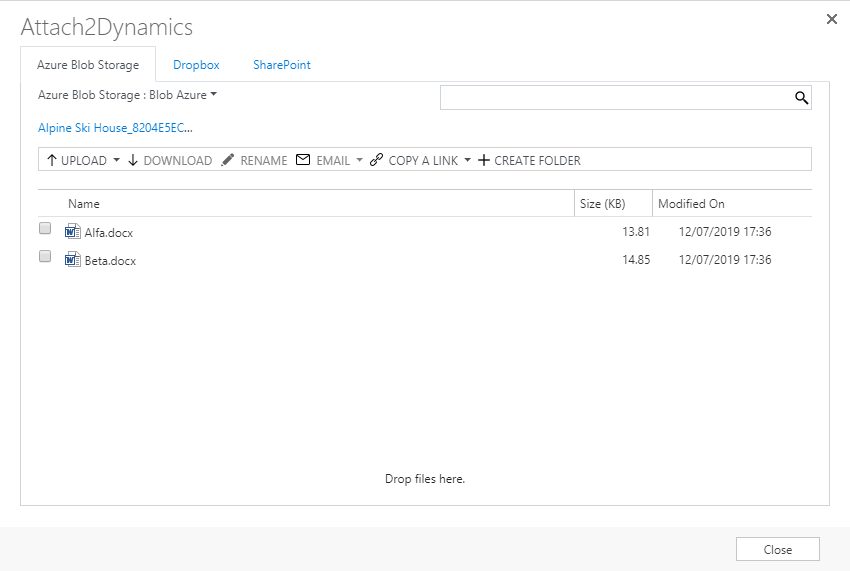This screenshot has width=850, height=571.
Task: Click the EMAIL toolbar label
Action: pos(333,161)
